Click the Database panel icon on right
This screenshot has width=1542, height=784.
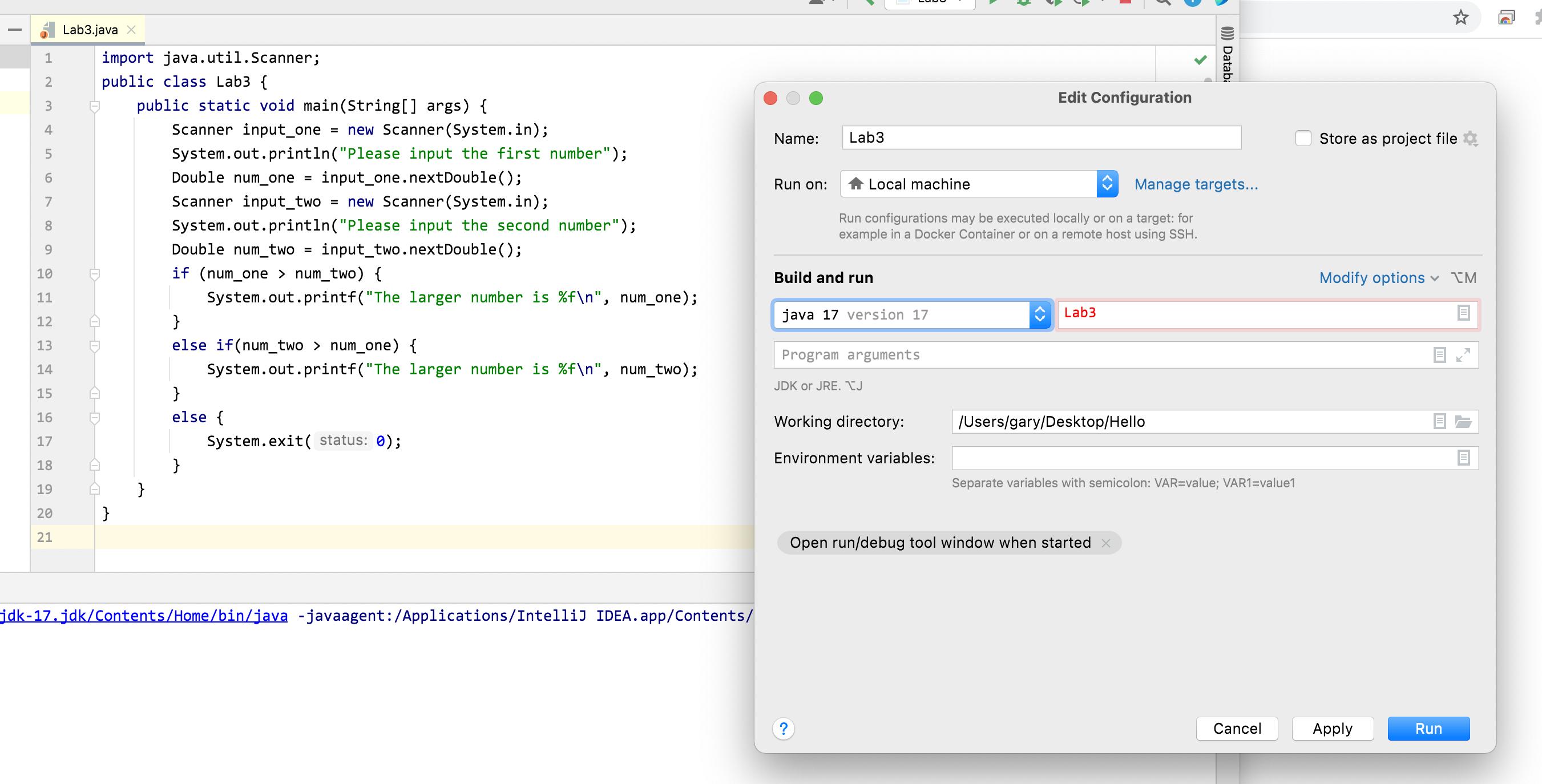tap(1226, 56)
